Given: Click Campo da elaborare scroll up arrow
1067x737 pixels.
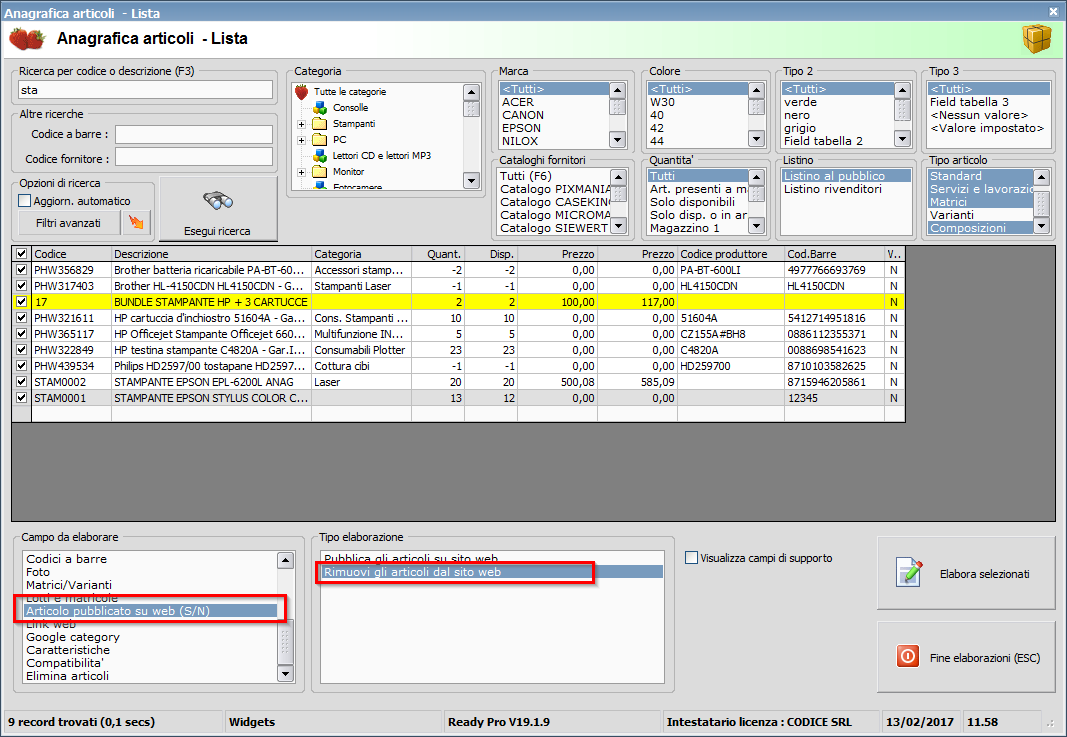Looking at the screenshot, I should click(286, 560).
